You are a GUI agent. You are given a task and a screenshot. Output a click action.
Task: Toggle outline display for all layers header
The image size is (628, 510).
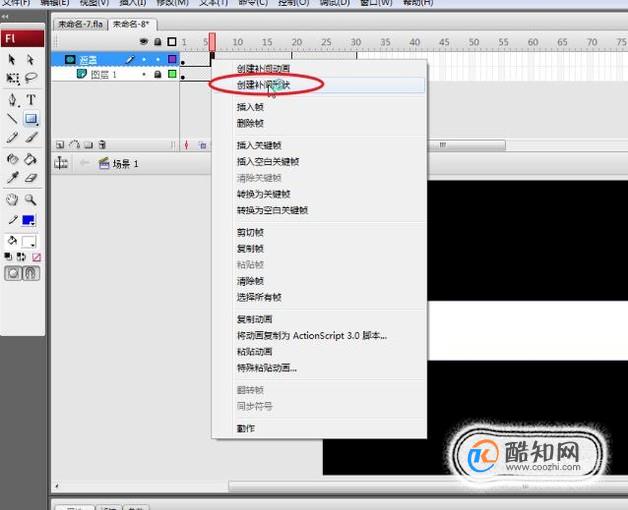click(172, 42)
